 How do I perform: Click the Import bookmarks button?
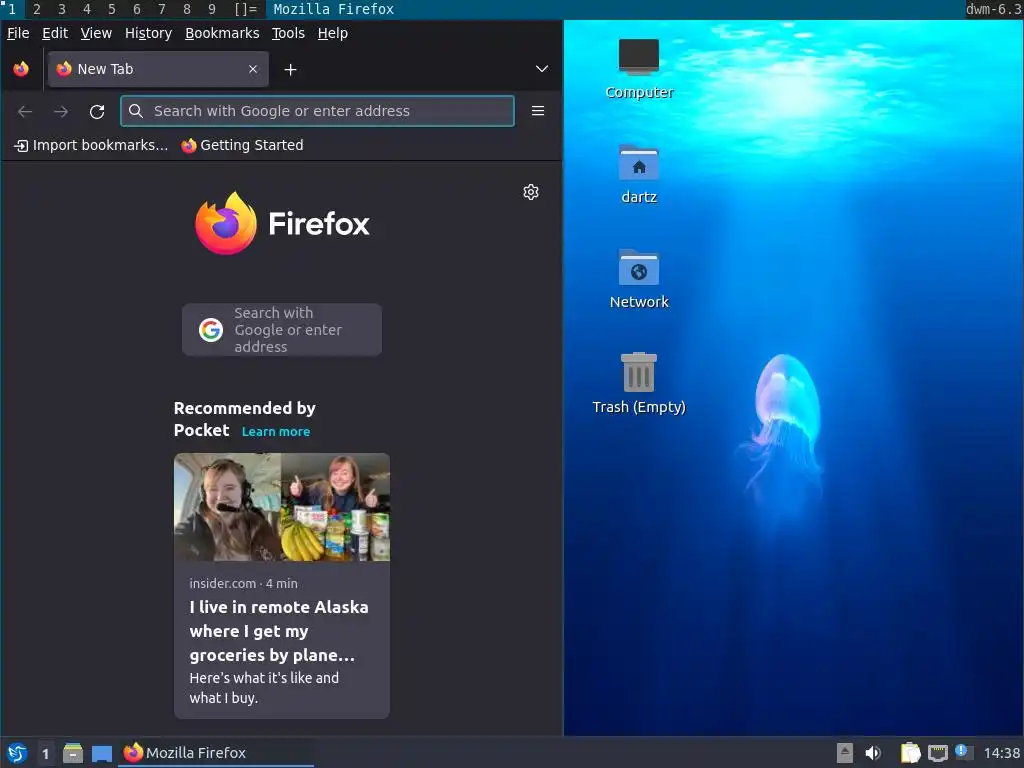tap(91, 145)
